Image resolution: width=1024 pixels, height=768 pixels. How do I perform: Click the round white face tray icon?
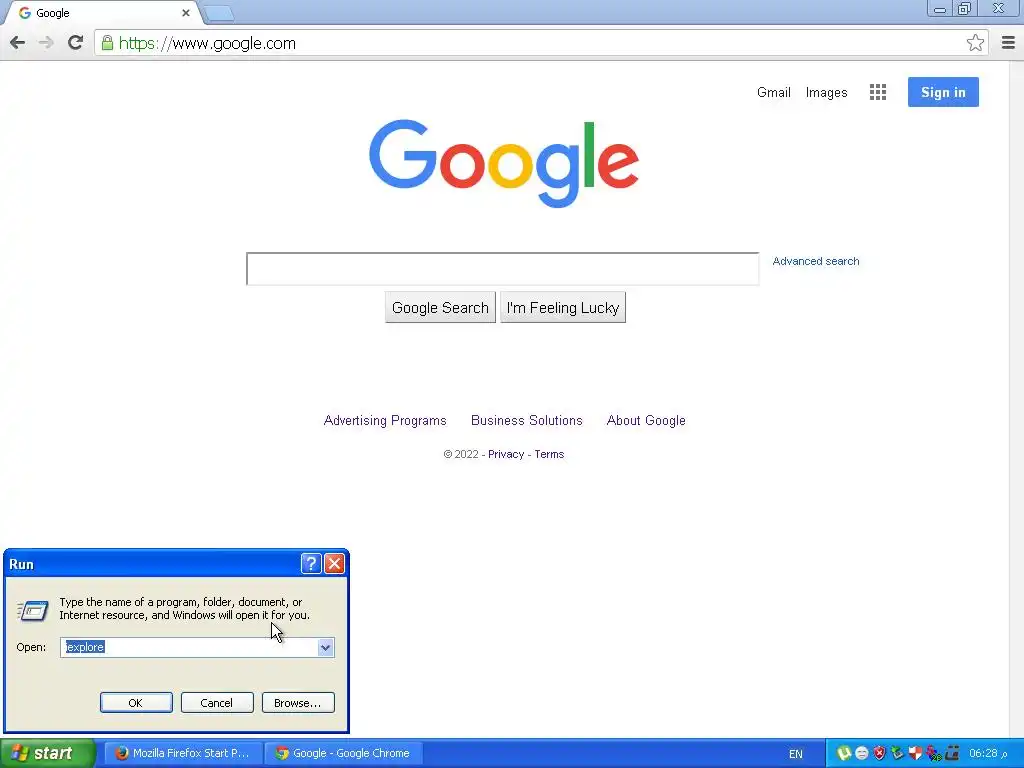click(x=861, y=753)
